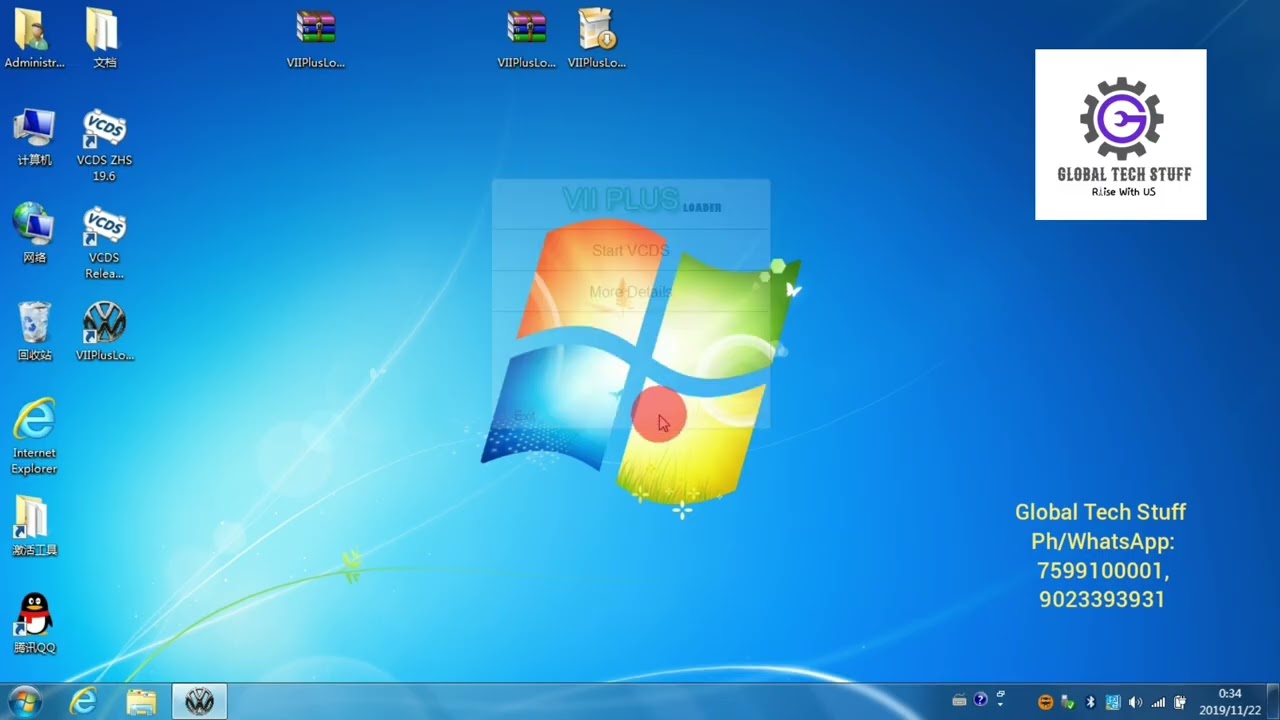1280x720 pixels.
Task: Click the blue help question-mark tray icon
Action: point(981,700)
